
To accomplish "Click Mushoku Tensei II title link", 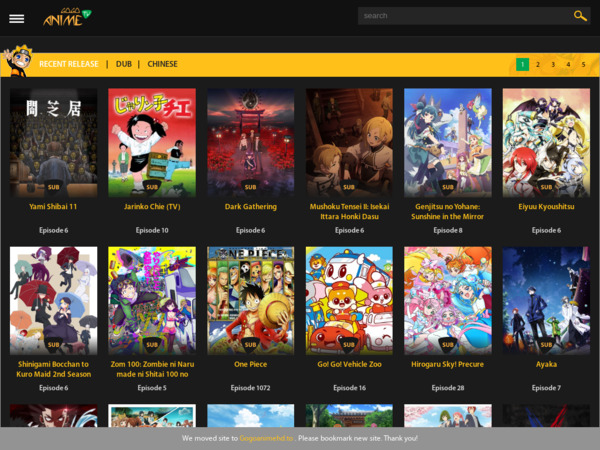I will coord(349,212).
